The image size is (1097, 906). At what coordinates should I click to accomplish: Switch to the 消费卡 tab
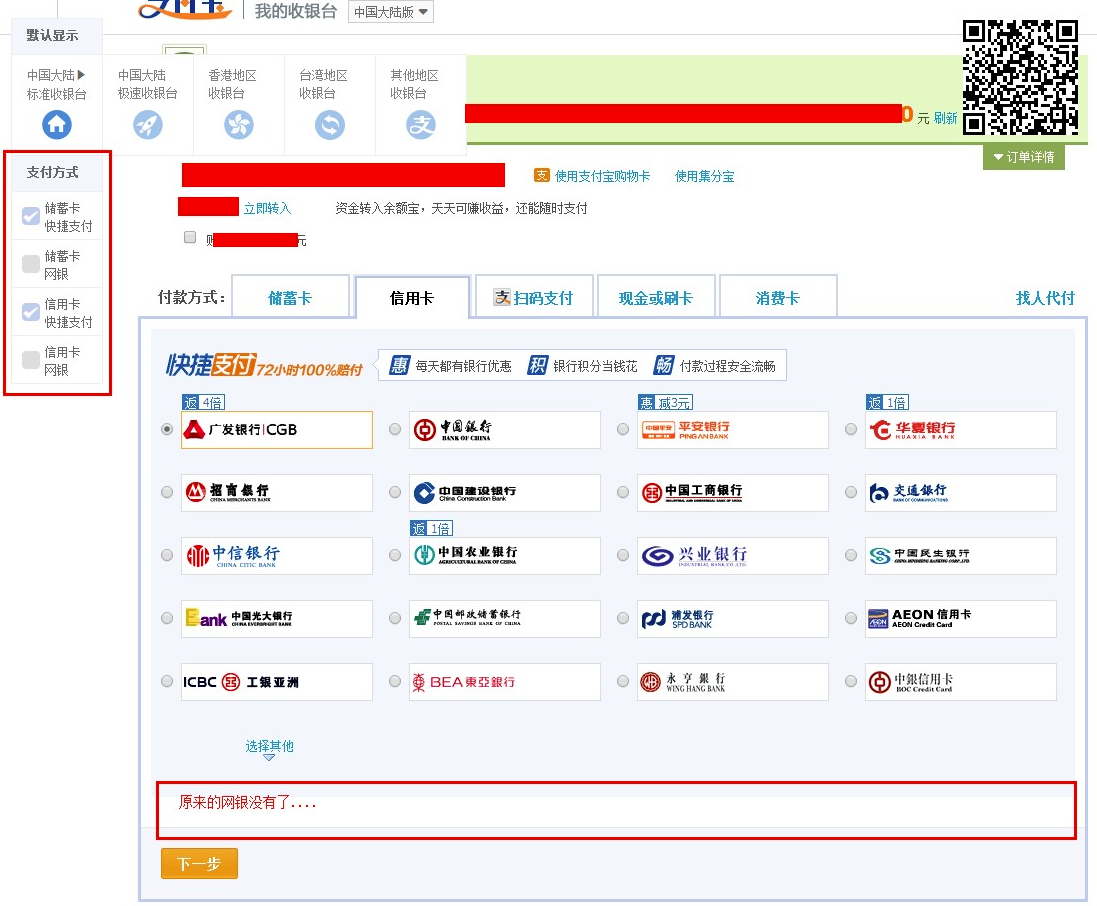[x=777, y=297]
